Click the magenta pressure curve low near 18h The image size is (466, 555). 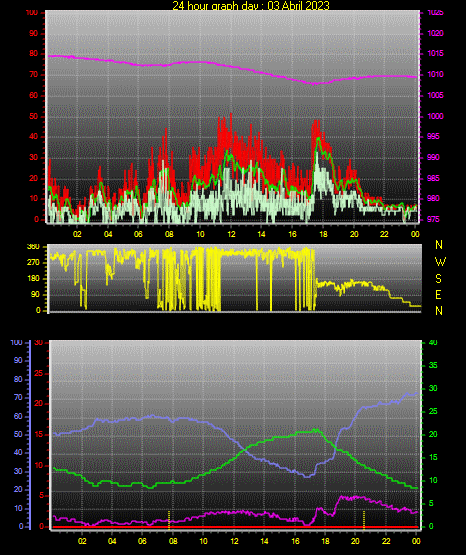coord(315,84)
